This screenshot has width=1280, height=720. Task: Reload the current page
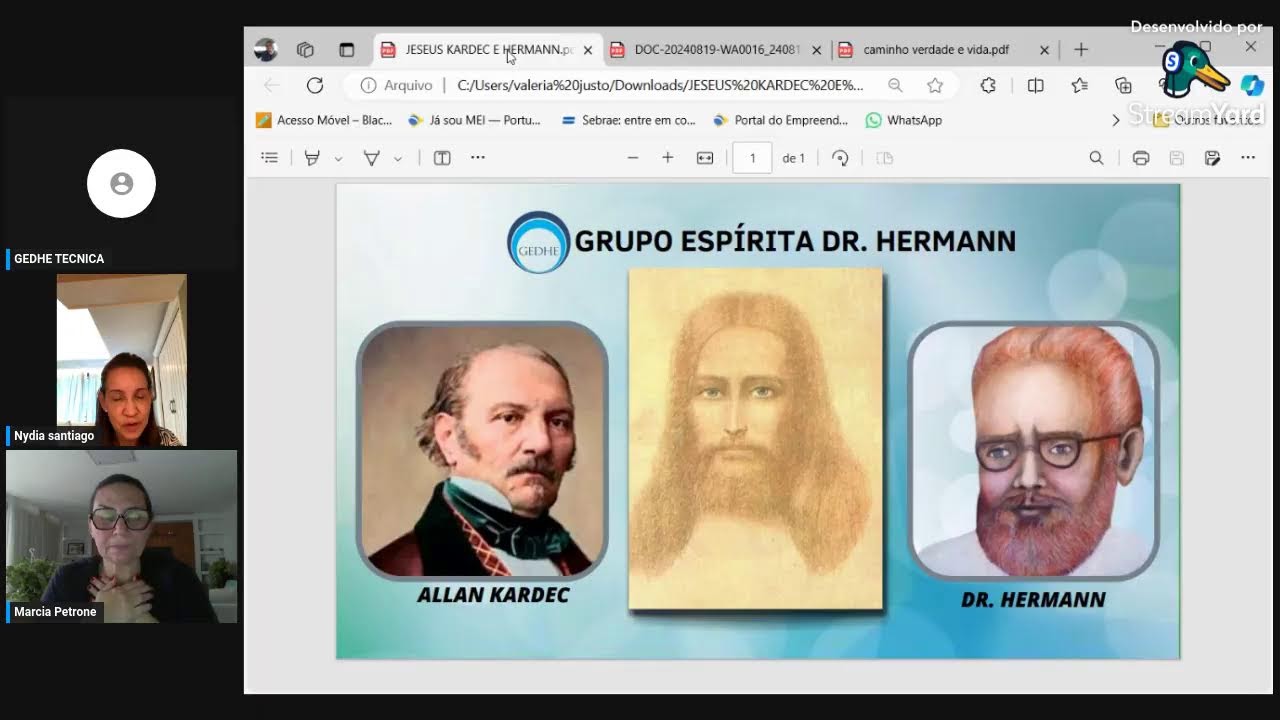315,85
